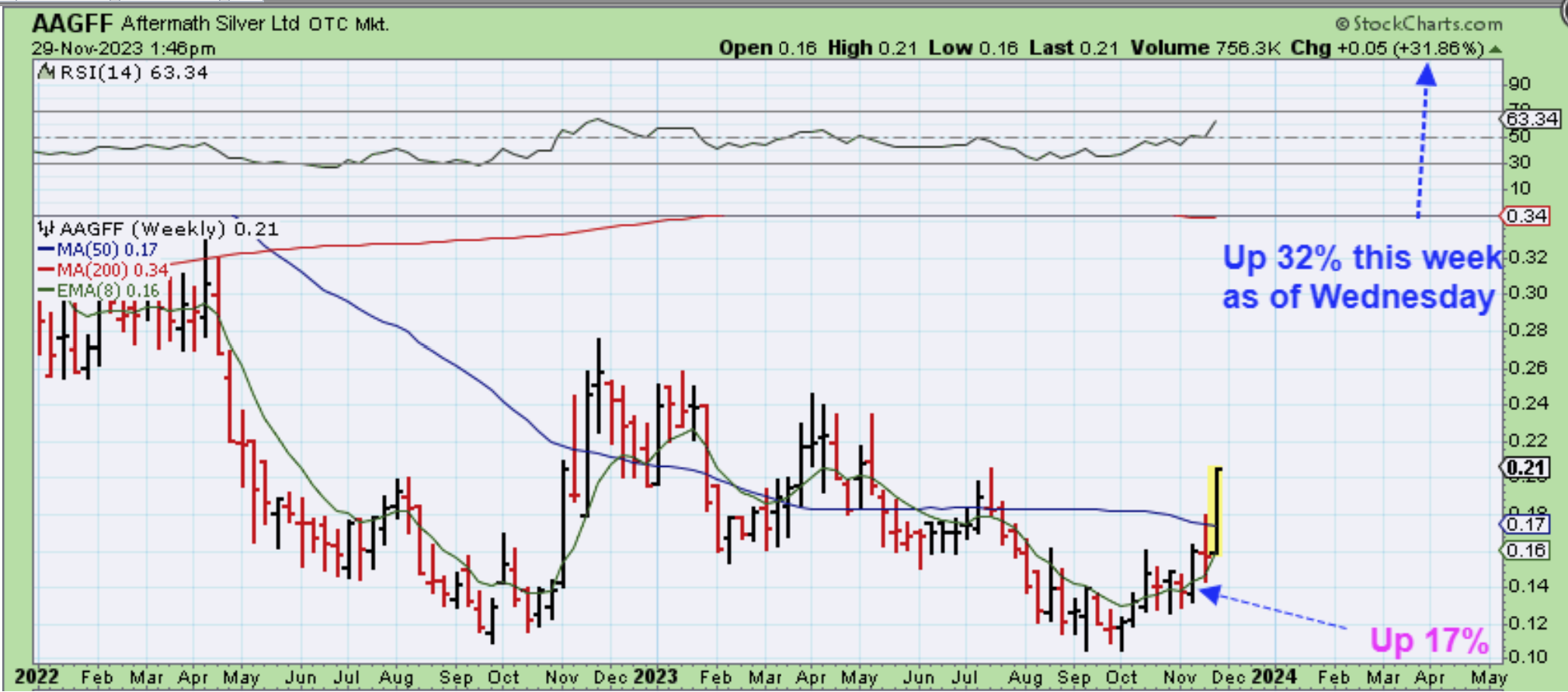
Task: Click the "High 0.21" quote value
Action: point(872,48)
